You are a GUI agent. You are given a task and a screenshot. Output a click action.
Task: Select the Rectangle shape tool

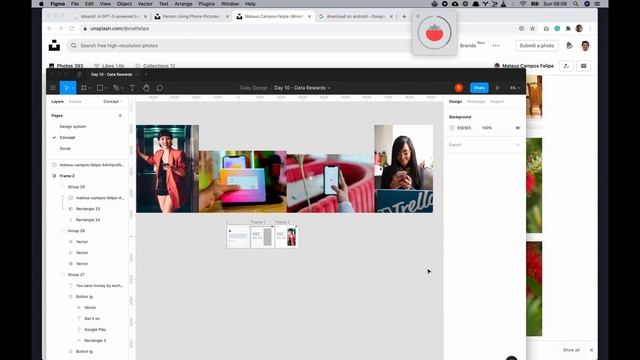point(100,88)
